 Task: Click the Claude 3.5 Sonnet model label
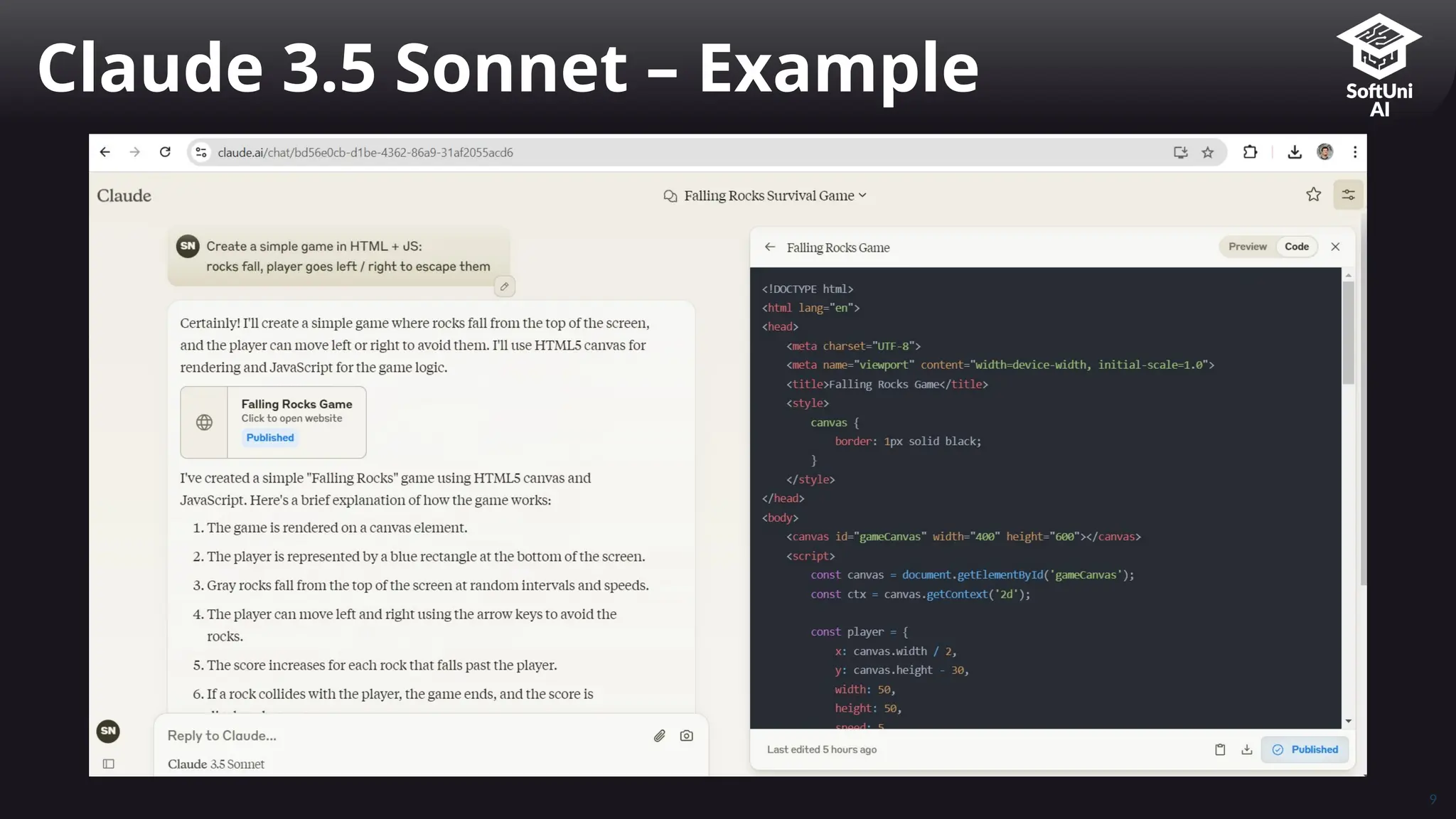pos(216,764)
